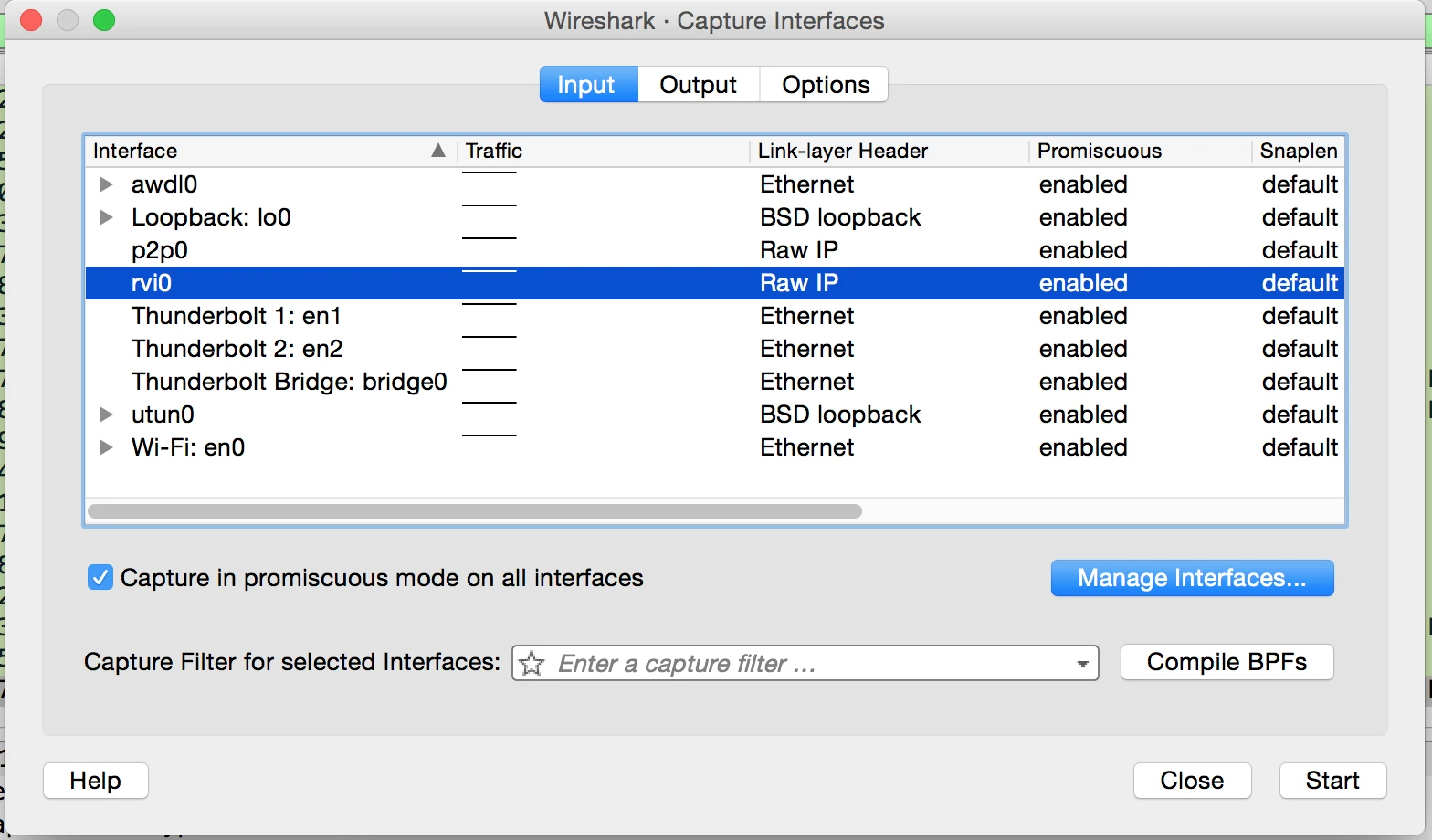Image resolution: width=1432 pixels, height=840 pixels.
Task: Click the horizontal scrollbar of the interface list
Action: click(x=475, y=511)
